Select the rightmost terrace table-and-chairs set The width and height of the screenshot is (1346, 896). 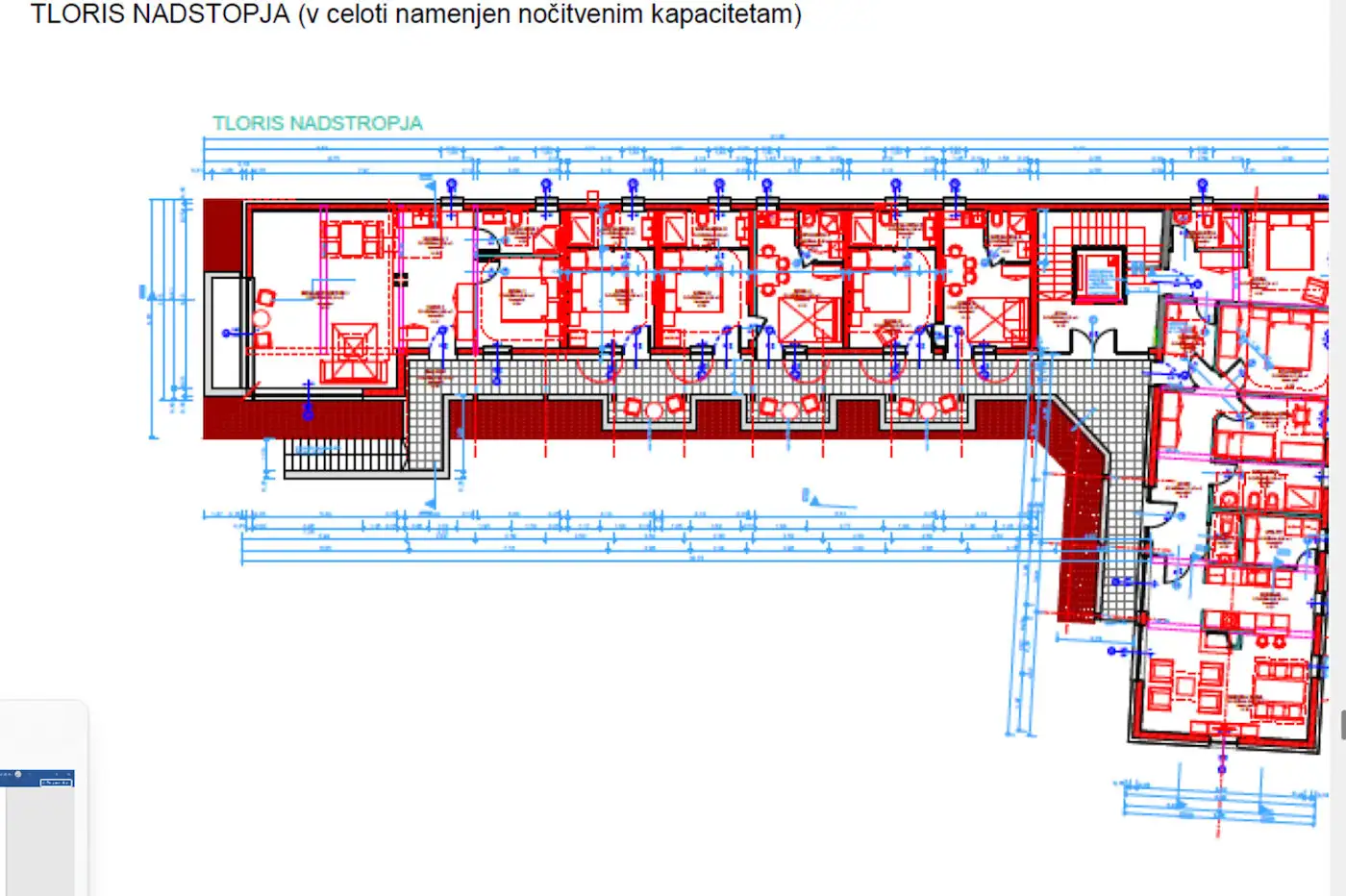926,409
